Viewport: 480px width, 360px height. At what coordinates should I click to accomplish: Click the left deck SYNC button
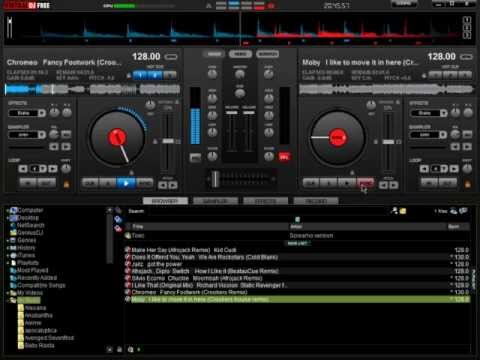(145, 183)
